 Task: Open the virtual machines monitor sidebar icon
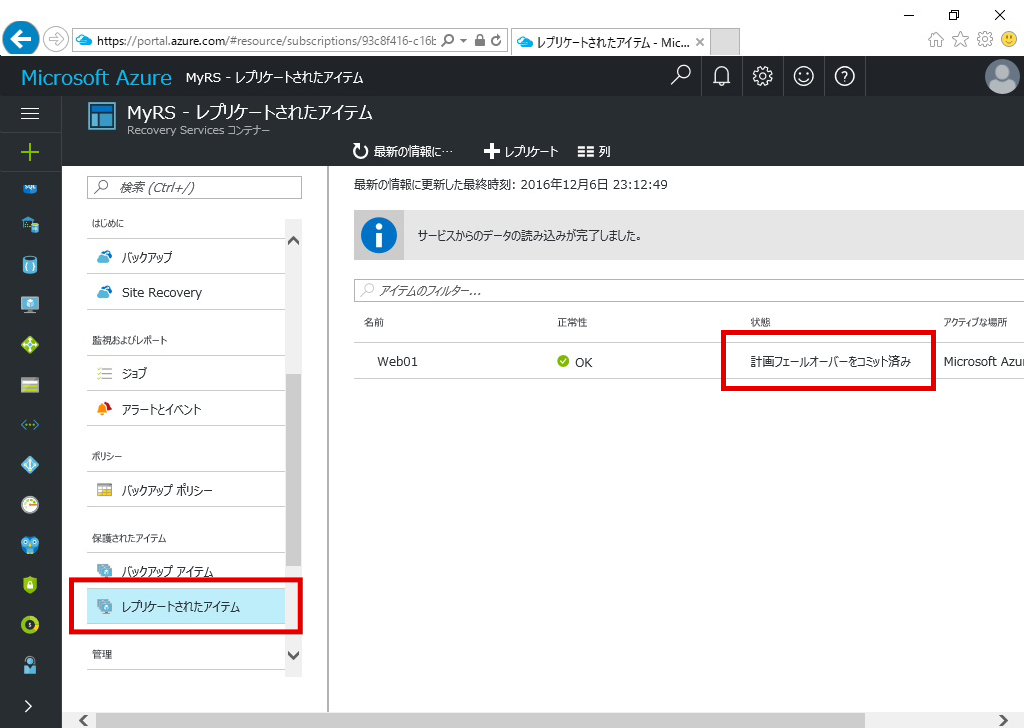[30, 304]
